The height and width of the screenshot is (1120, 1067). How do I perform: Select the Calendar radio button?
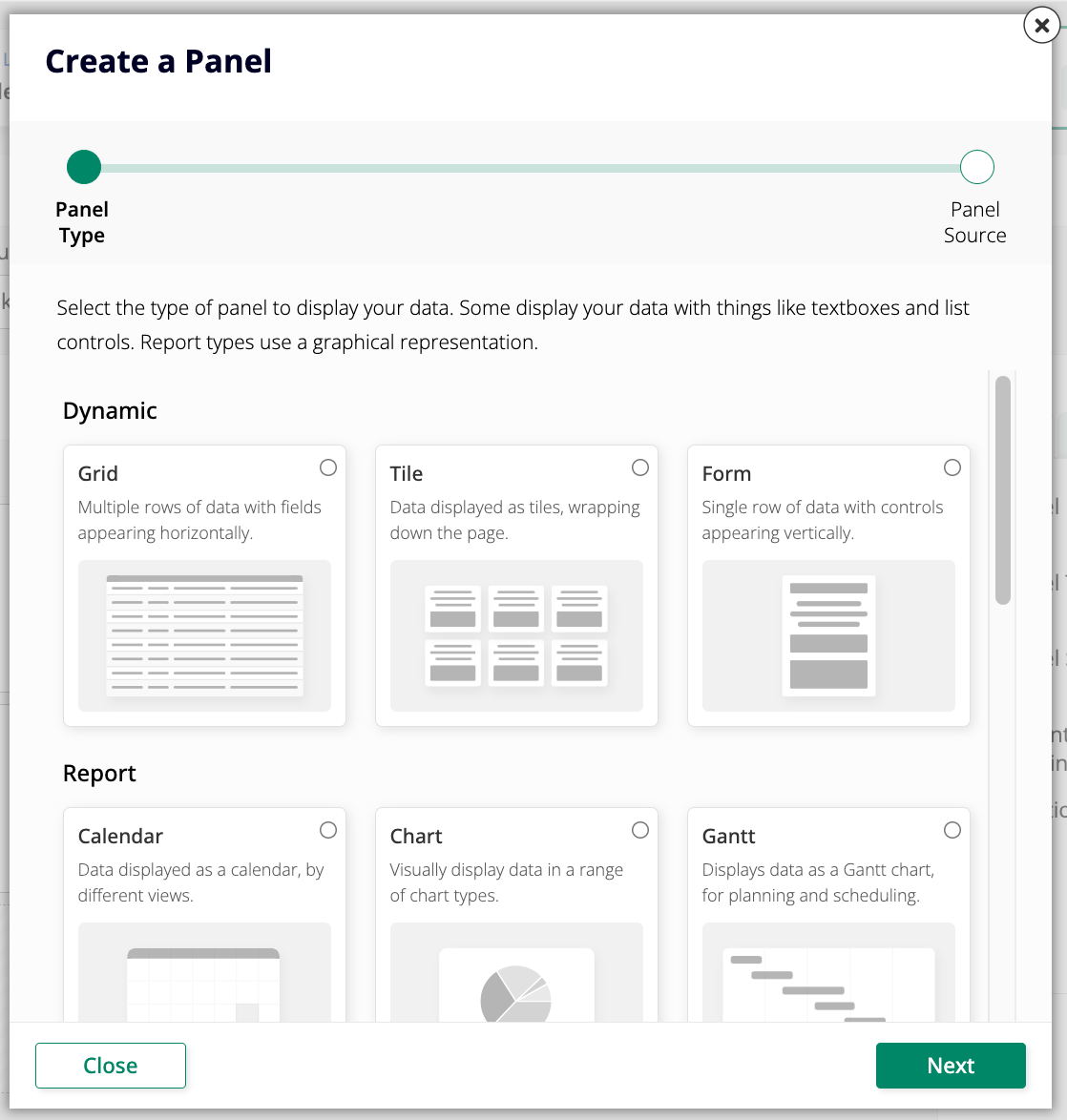click(328, 830)
